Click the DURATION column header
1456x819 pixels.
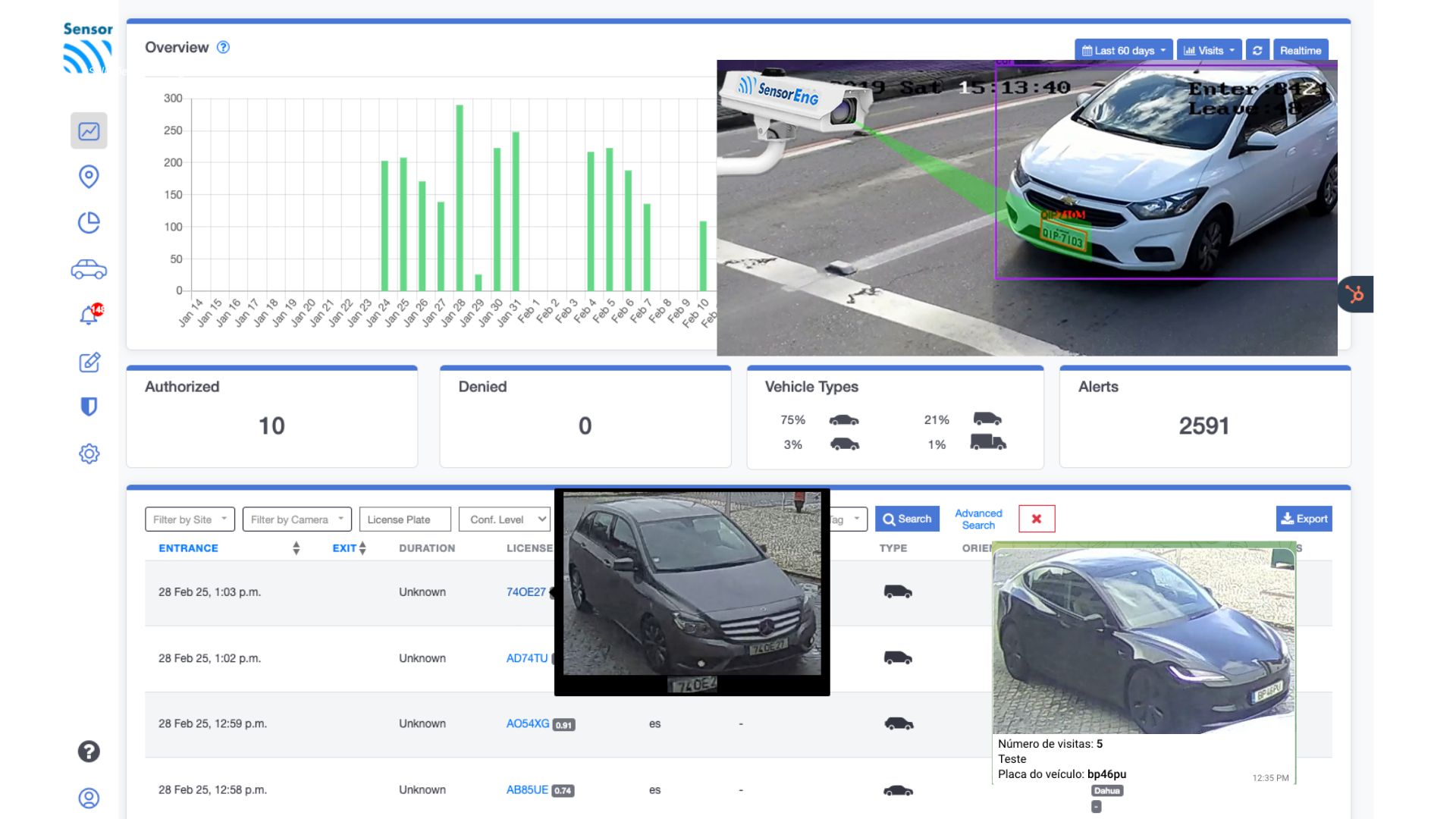(x=427, y=548)
